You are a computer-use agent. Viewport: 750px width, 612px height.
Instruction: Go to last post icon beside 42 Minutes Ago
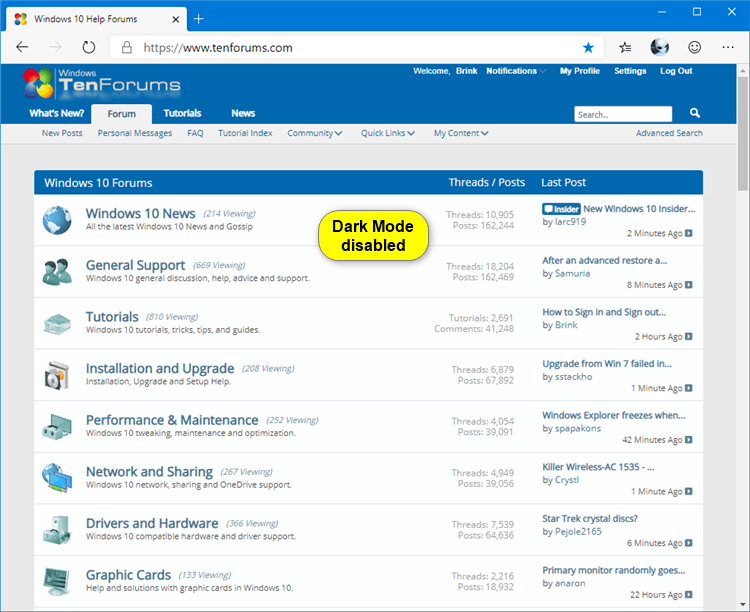click(x=688, y=440)
